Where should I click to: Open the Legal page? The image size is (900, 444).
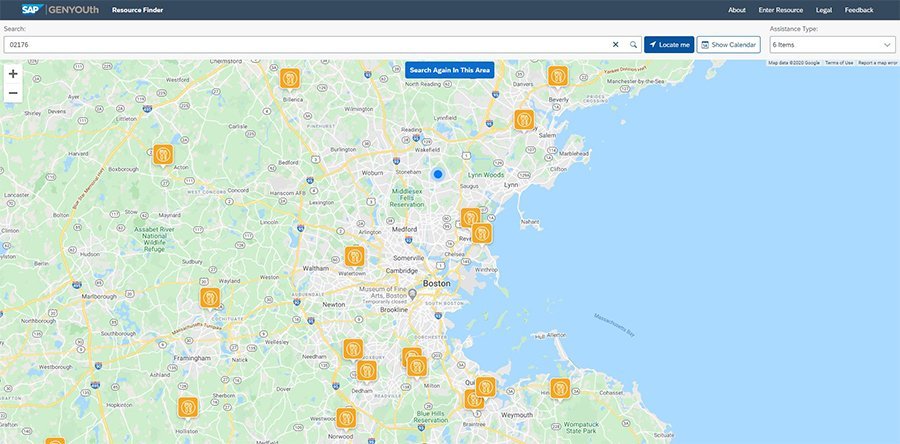click(x=824, y=10)
